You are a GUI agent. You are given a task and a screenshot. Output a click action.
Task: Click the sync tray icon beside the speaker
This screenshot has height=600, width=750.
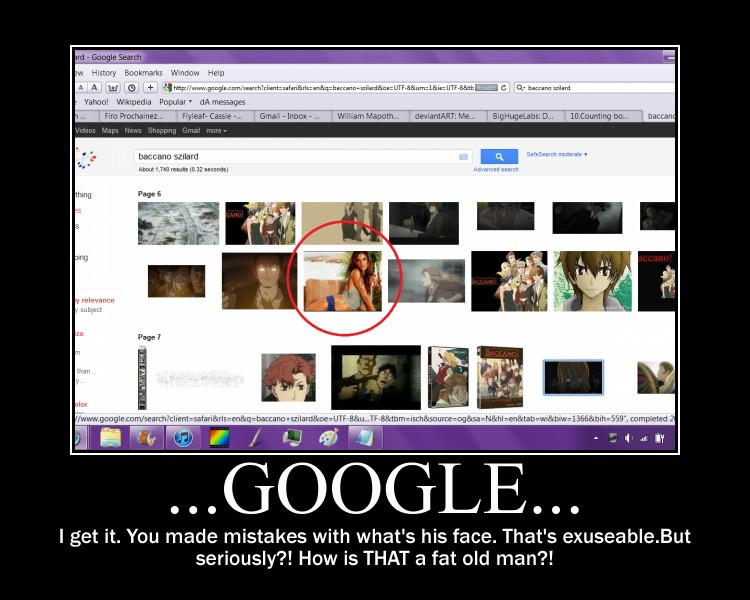point(613,438)
